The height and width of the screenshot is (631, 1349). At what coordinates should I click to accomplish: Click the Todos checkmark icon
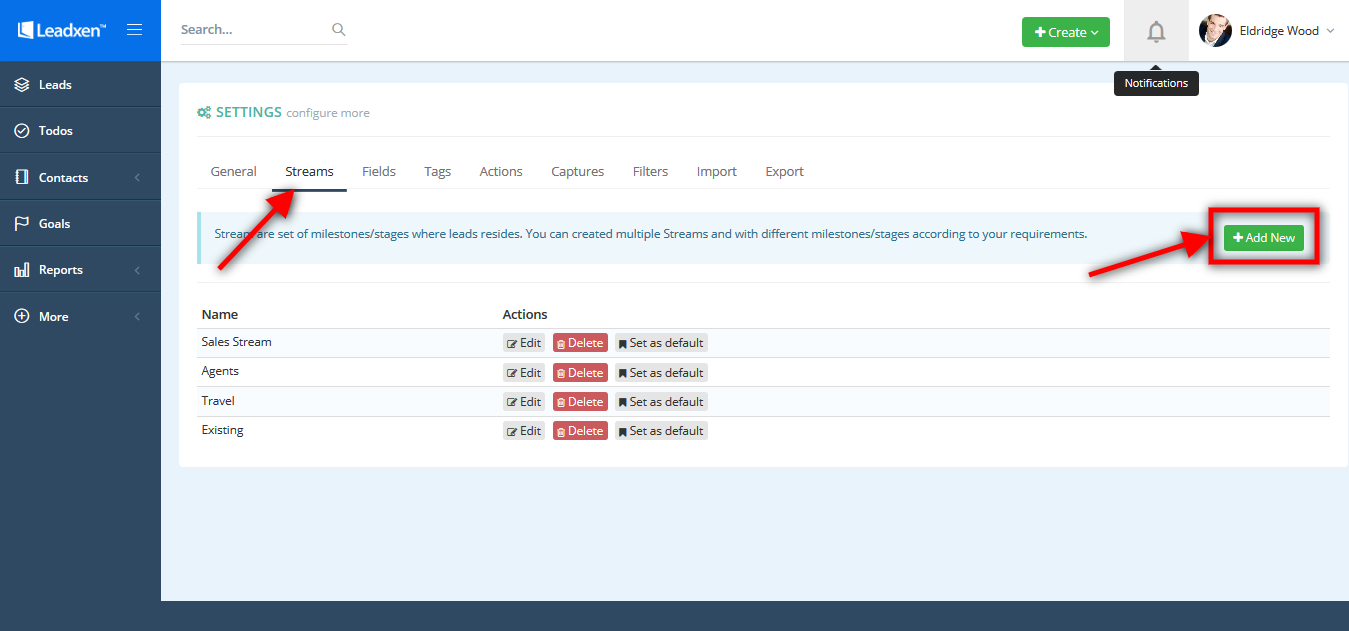click(22, 131)
